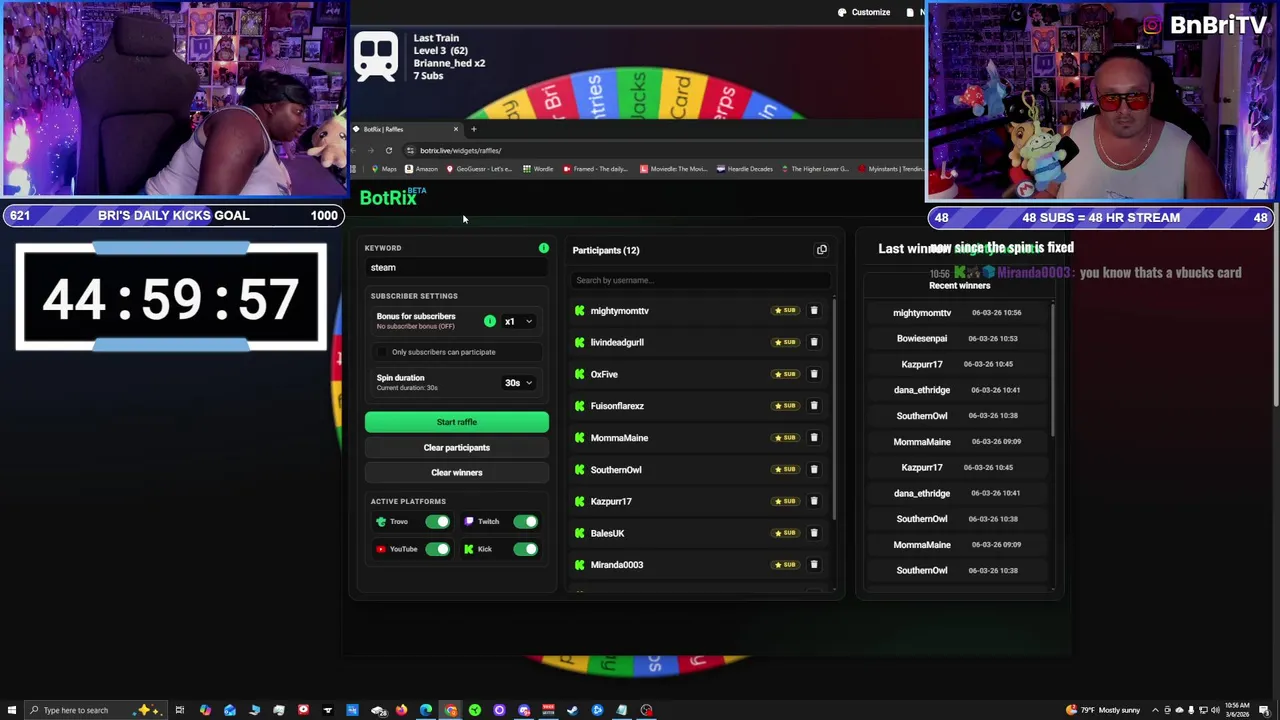Click BalesUK participant name
This screenshot has width=1280, height=720.
point(607,533)
